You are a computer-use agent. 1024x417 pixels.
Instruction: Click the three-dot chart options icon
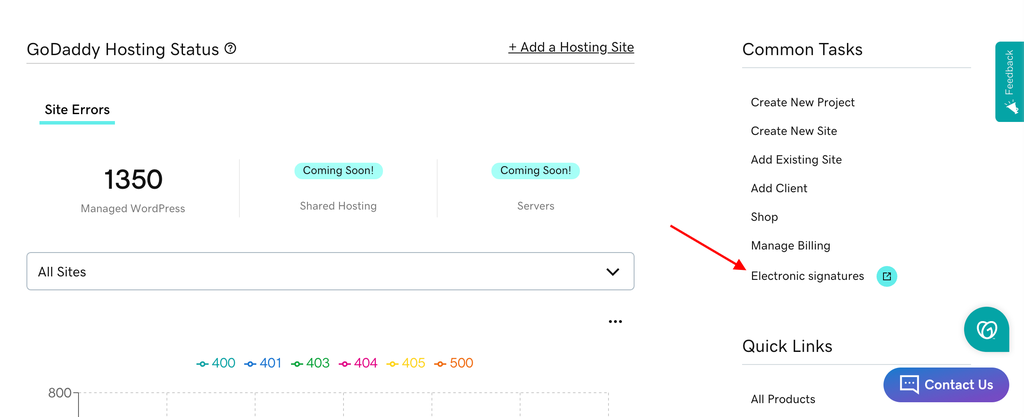point(615,322)
